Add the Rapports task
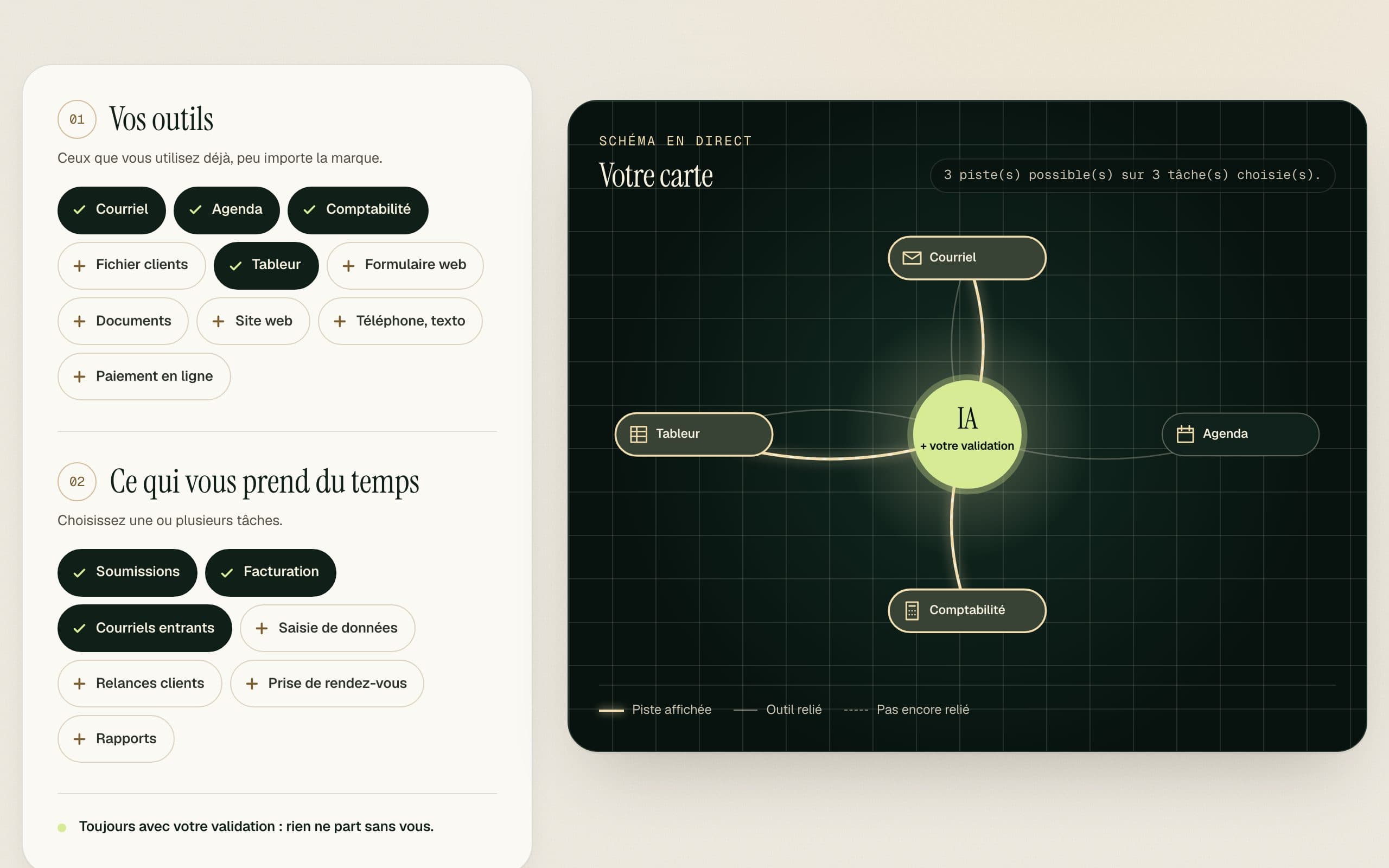This screenshot has width=1389, height=868. click(116, 739)
